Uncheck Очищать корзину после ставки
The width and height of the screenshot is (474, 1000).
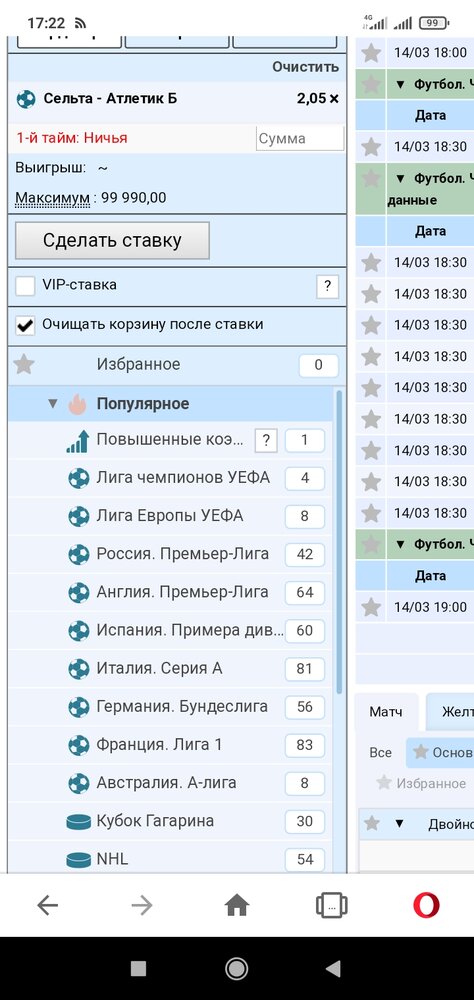(26, 325)
